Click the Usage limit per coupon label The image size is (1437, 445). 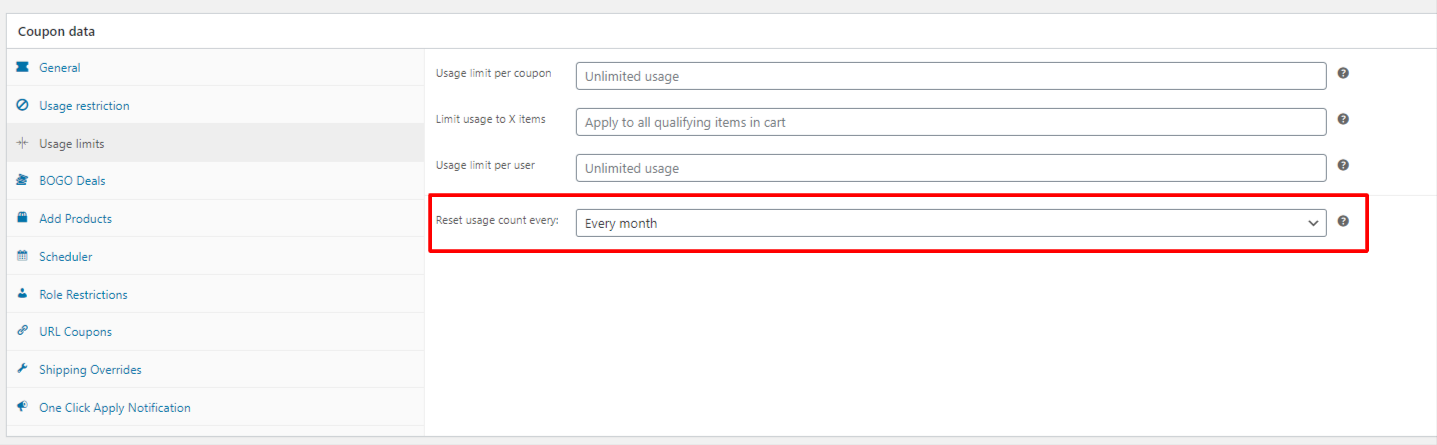[493, 73]
